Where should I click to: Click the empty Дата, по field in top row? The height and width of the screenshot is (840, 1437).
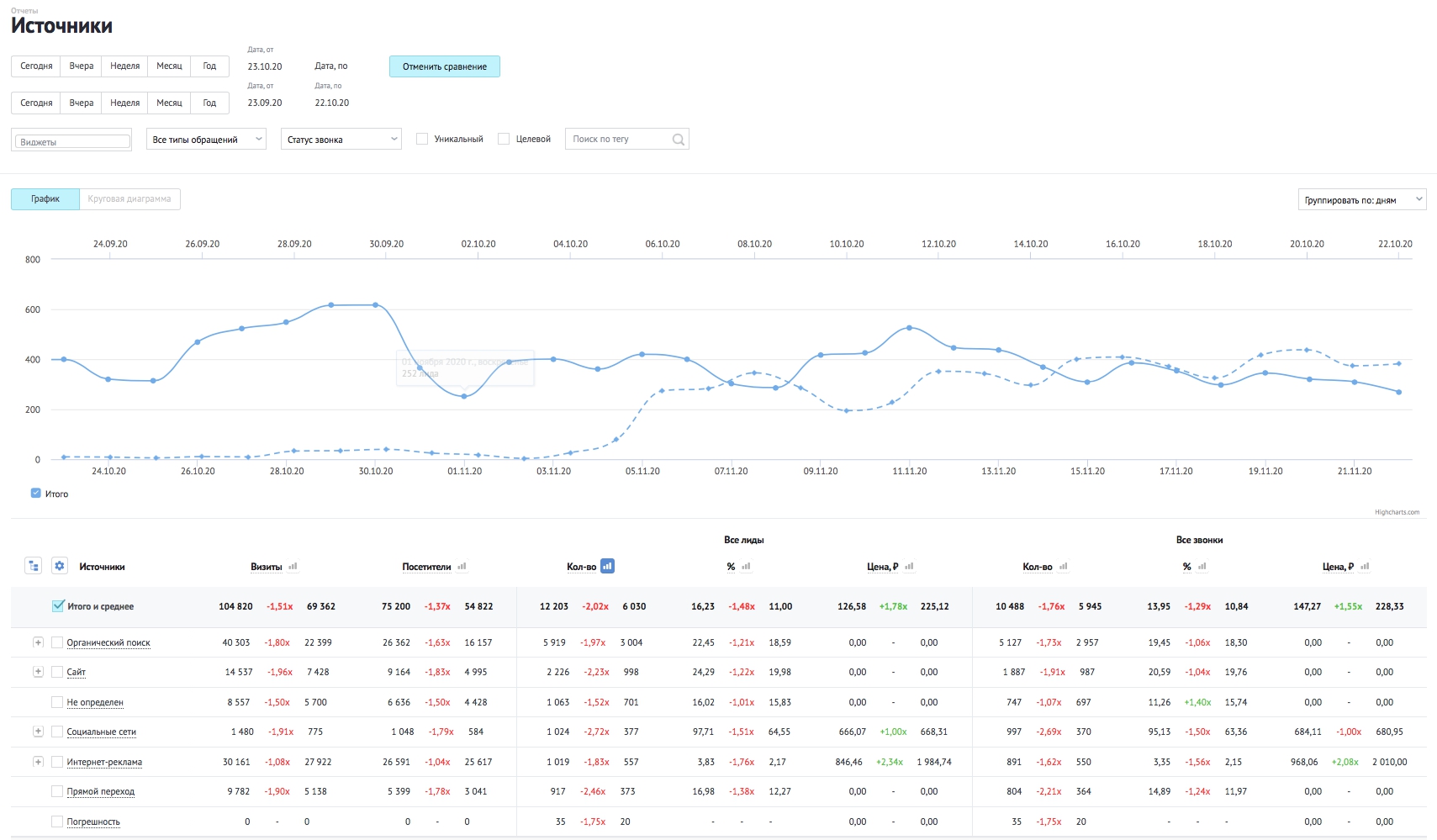pyautogui.click(x=331, y=66)
